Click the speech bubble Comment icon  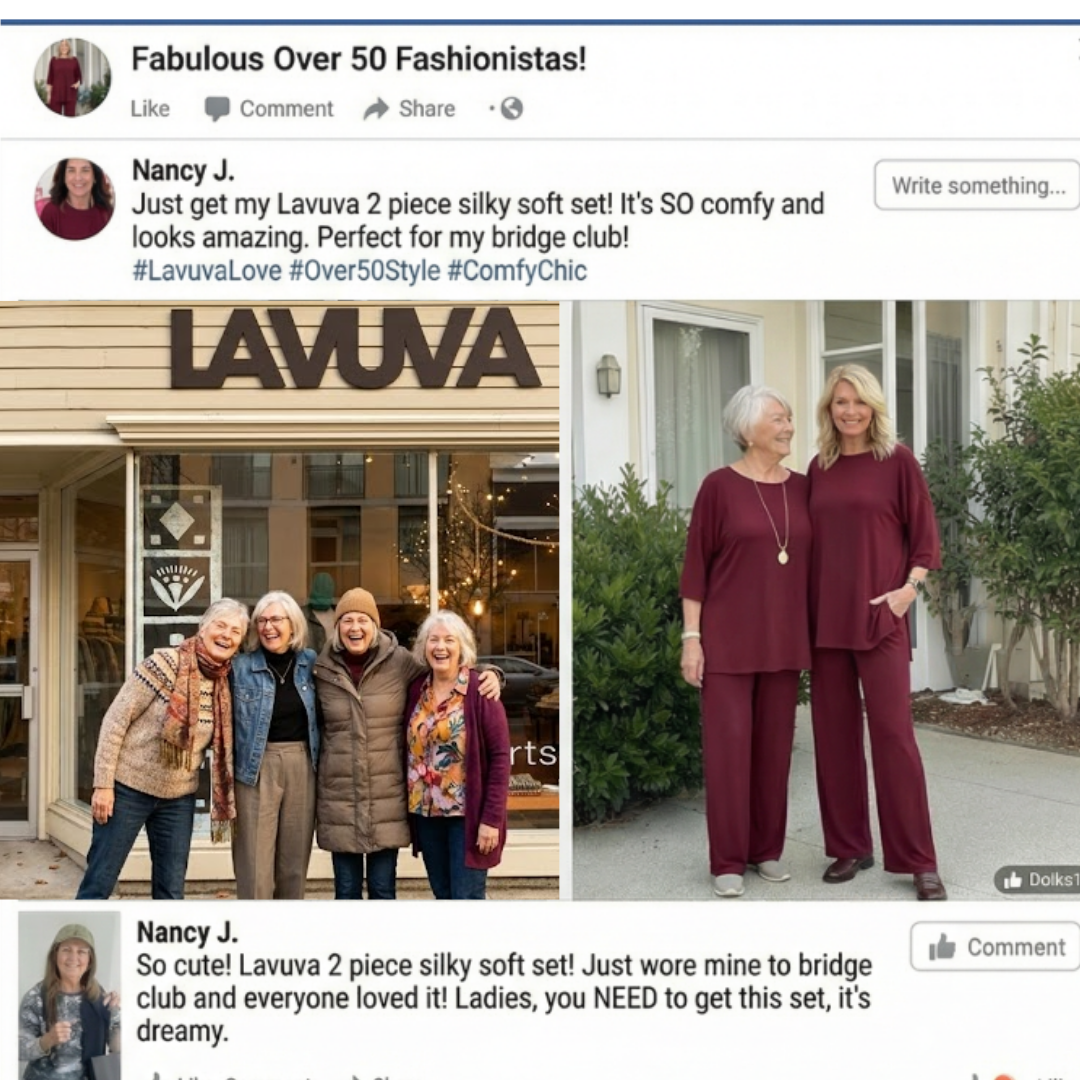coord(217,109)
